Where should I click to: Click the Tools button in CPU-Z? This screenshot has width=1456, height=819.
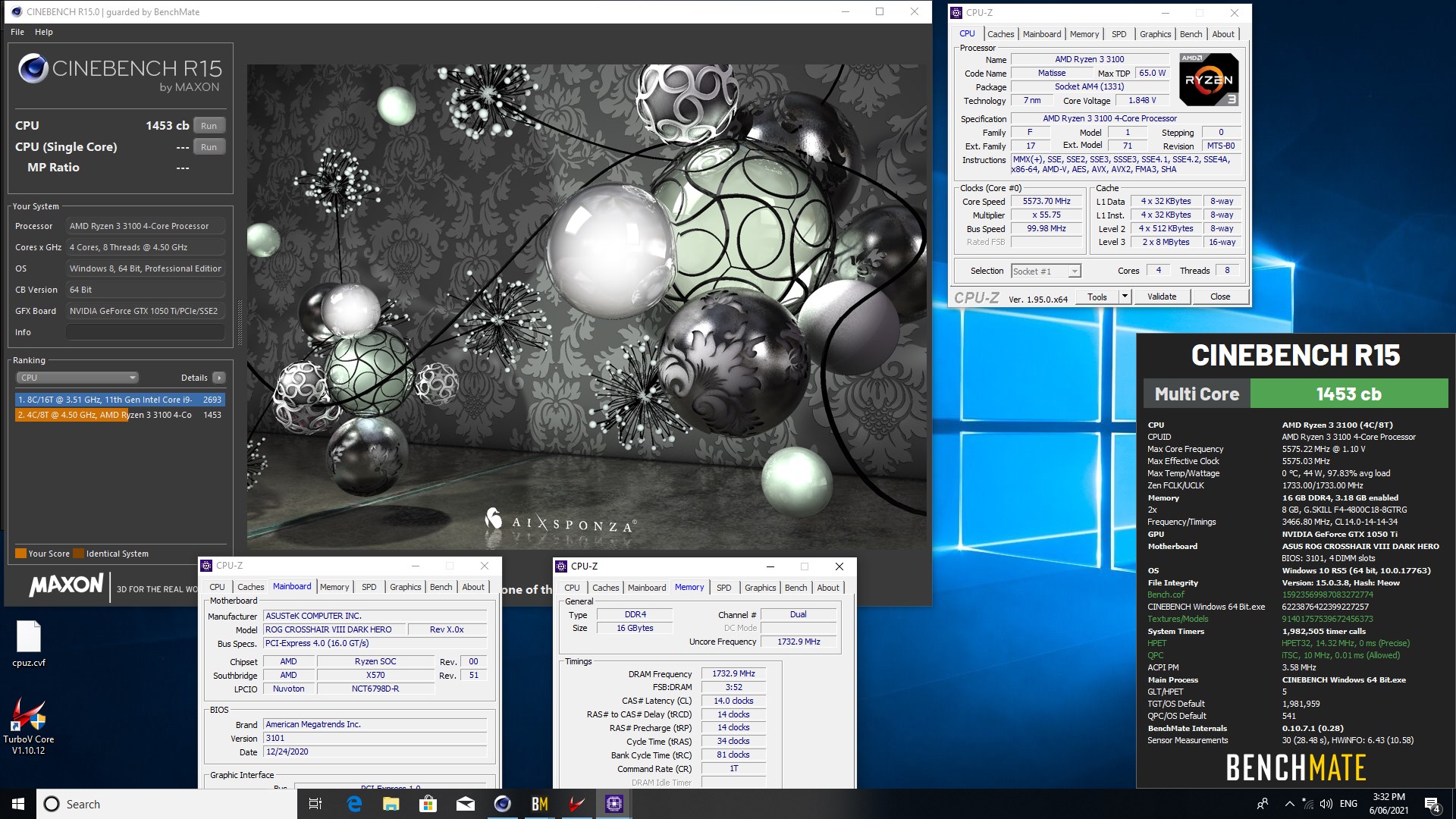1097,297
